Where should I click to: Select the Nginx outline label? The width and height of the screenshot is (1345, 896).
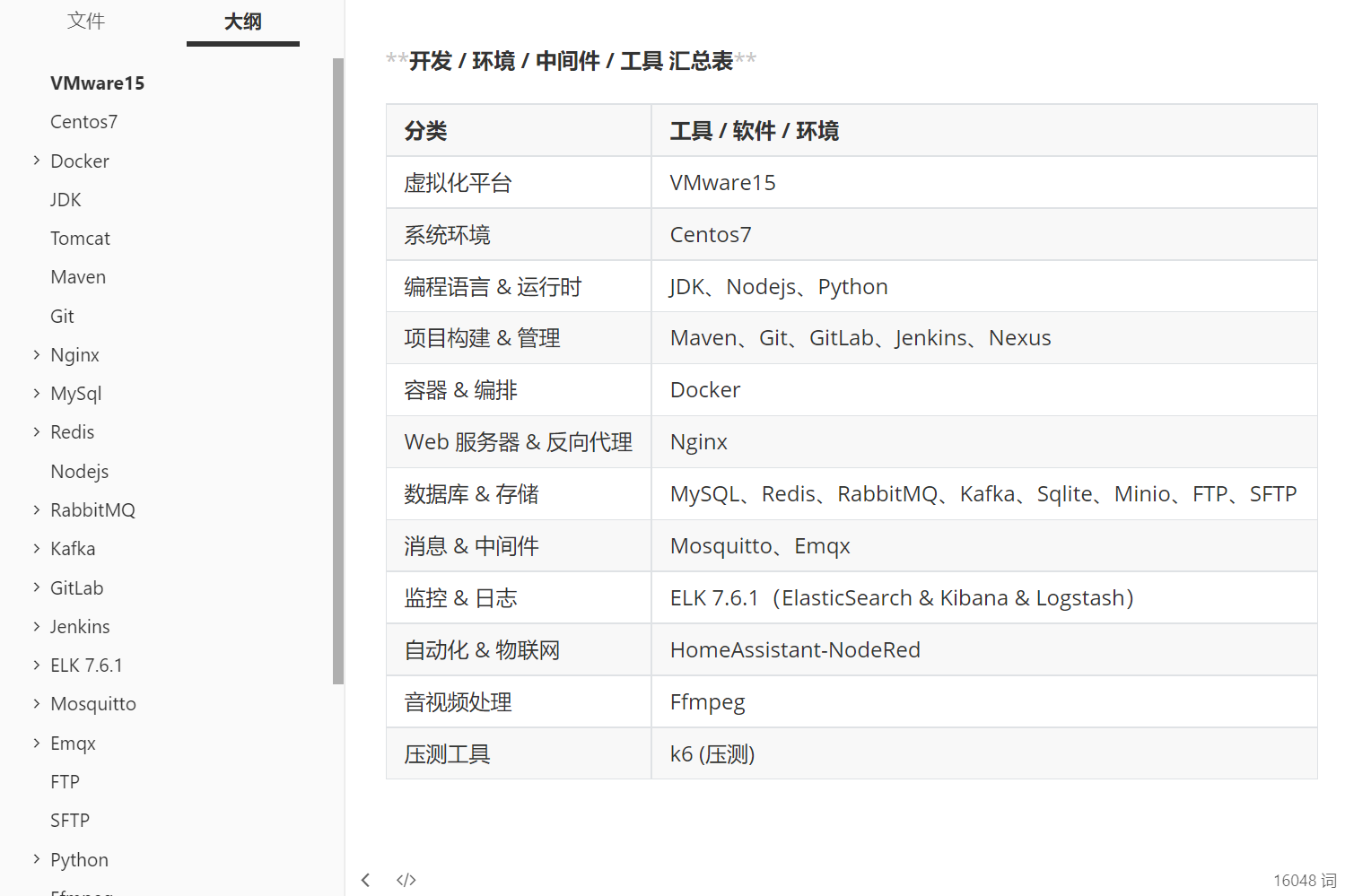point(74,355)
